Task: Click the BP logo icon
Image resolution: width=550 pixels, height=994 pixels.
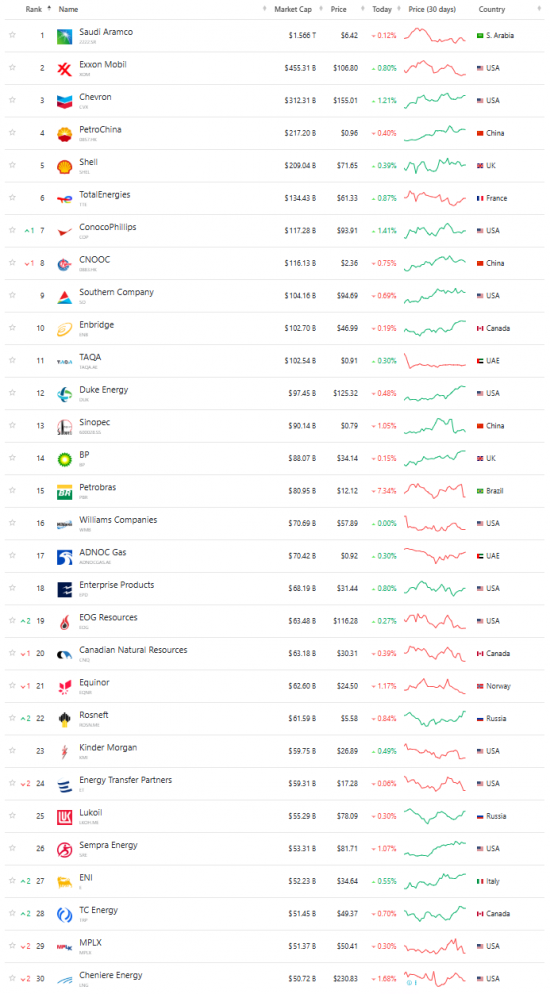Action: point(65,460)
